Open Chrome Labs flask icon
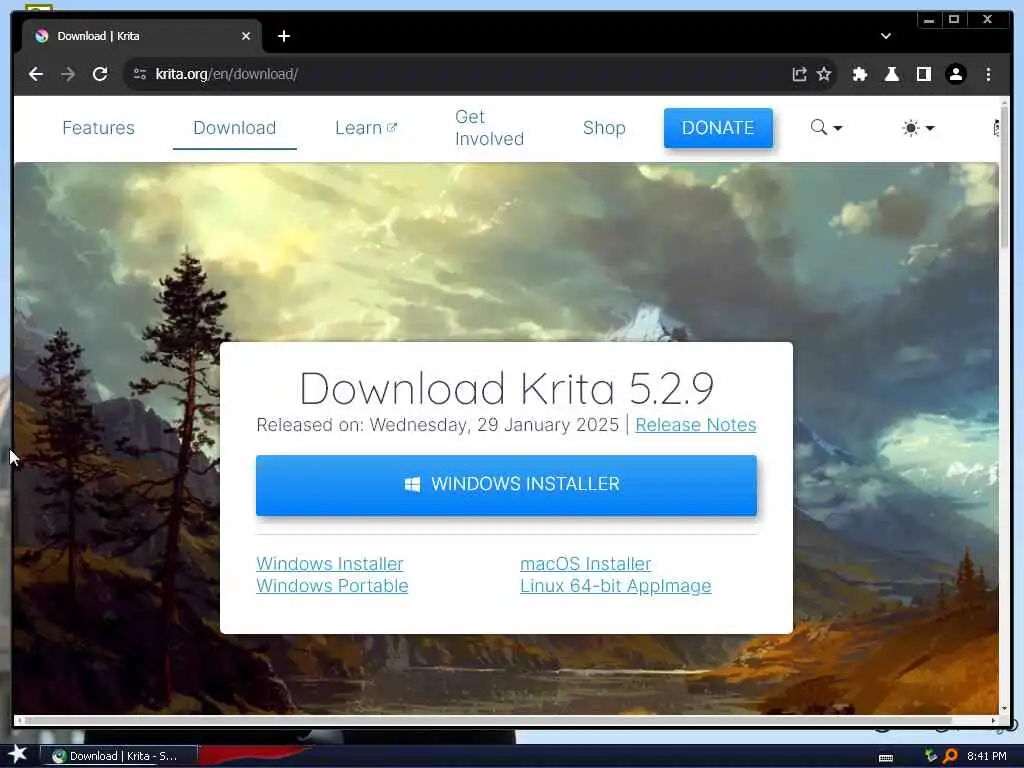 [x=891, y=74]
